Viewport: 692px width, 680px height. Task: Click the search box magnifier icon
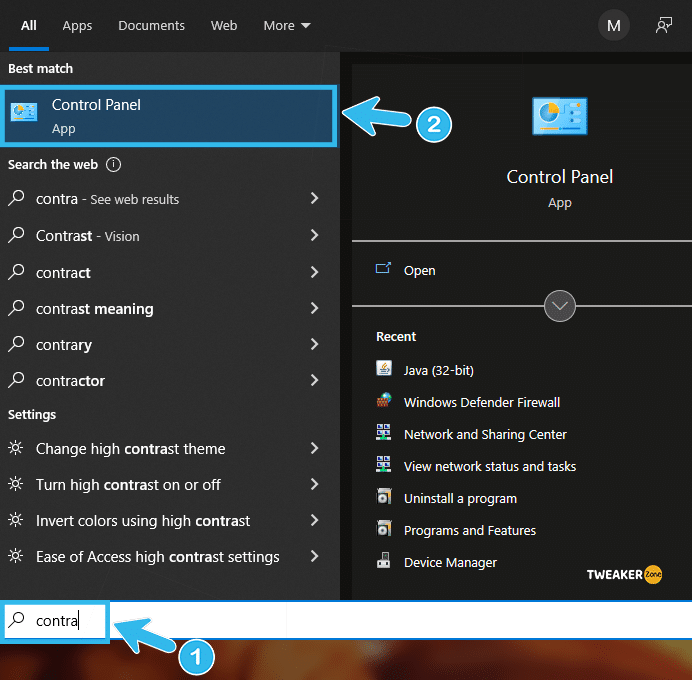coord(17,620)
